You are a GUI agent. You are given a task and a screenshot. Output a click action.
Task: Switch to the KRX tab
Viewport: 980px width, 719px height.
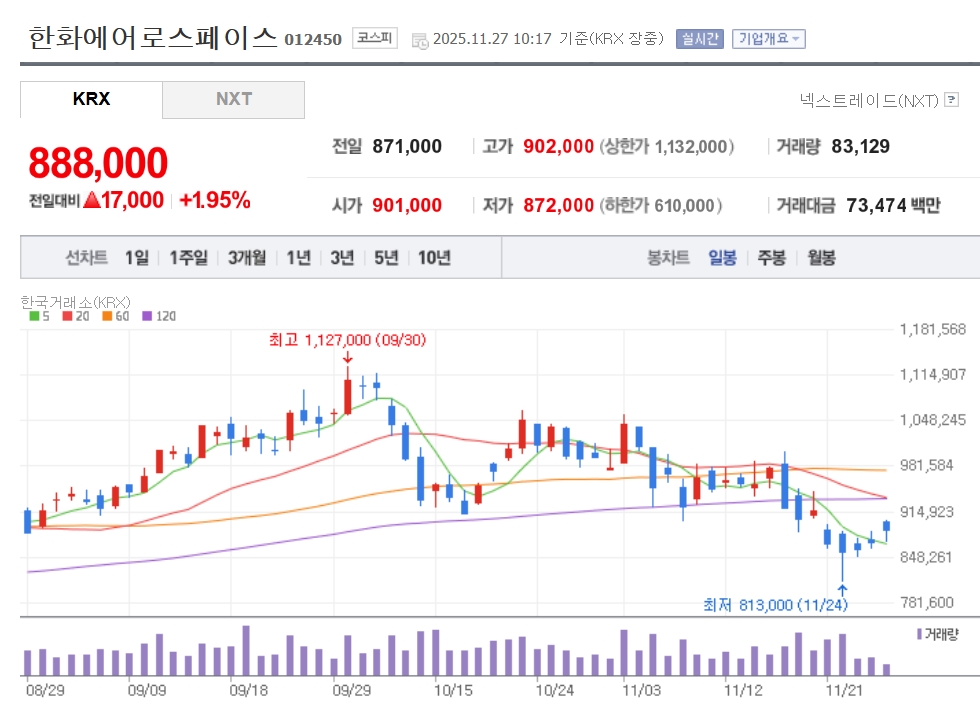click(91, 99)
